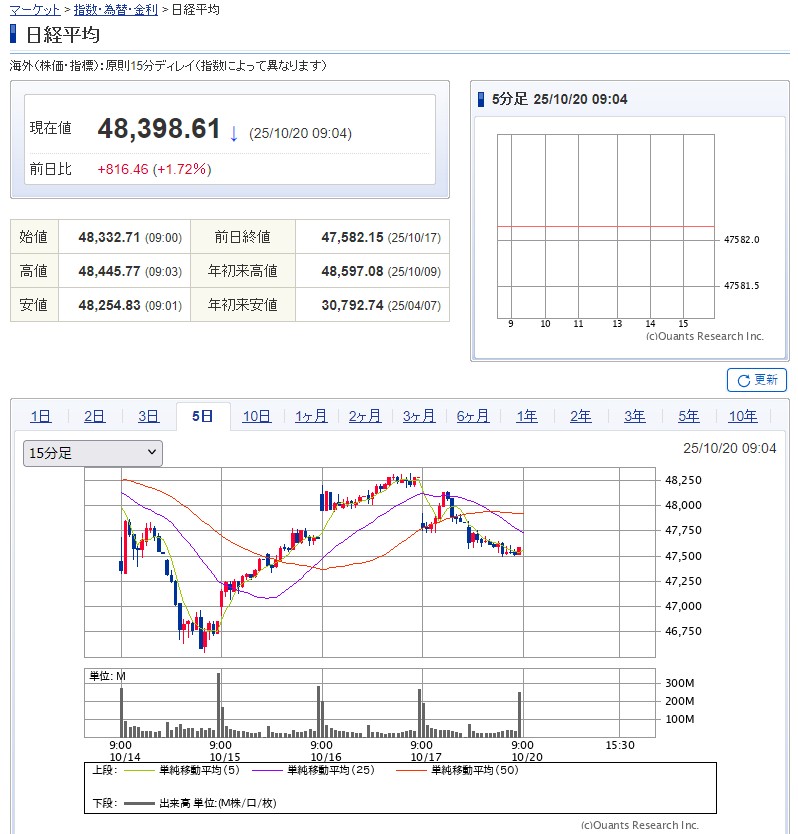
Task: Open the マーケット breadcrumb link
Action: point(35,10)
